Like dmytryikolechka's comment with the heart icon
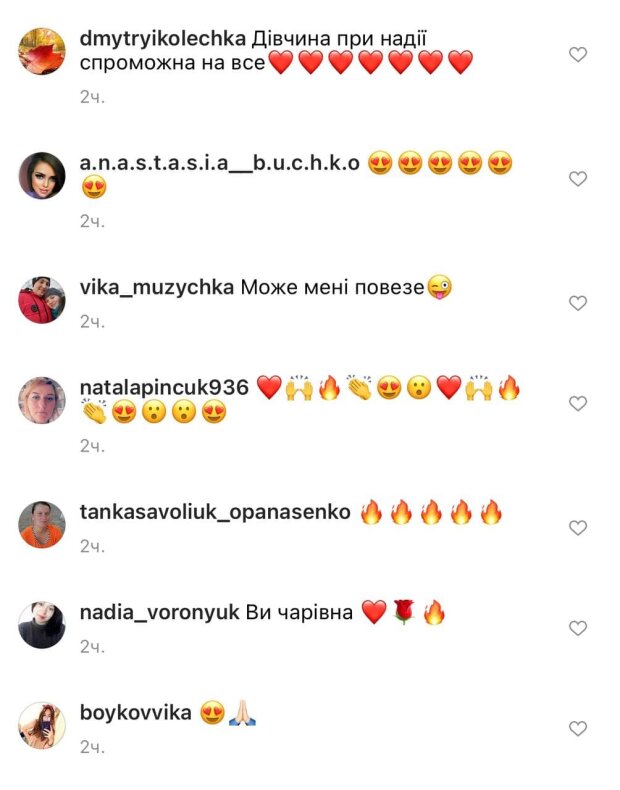 578,54
